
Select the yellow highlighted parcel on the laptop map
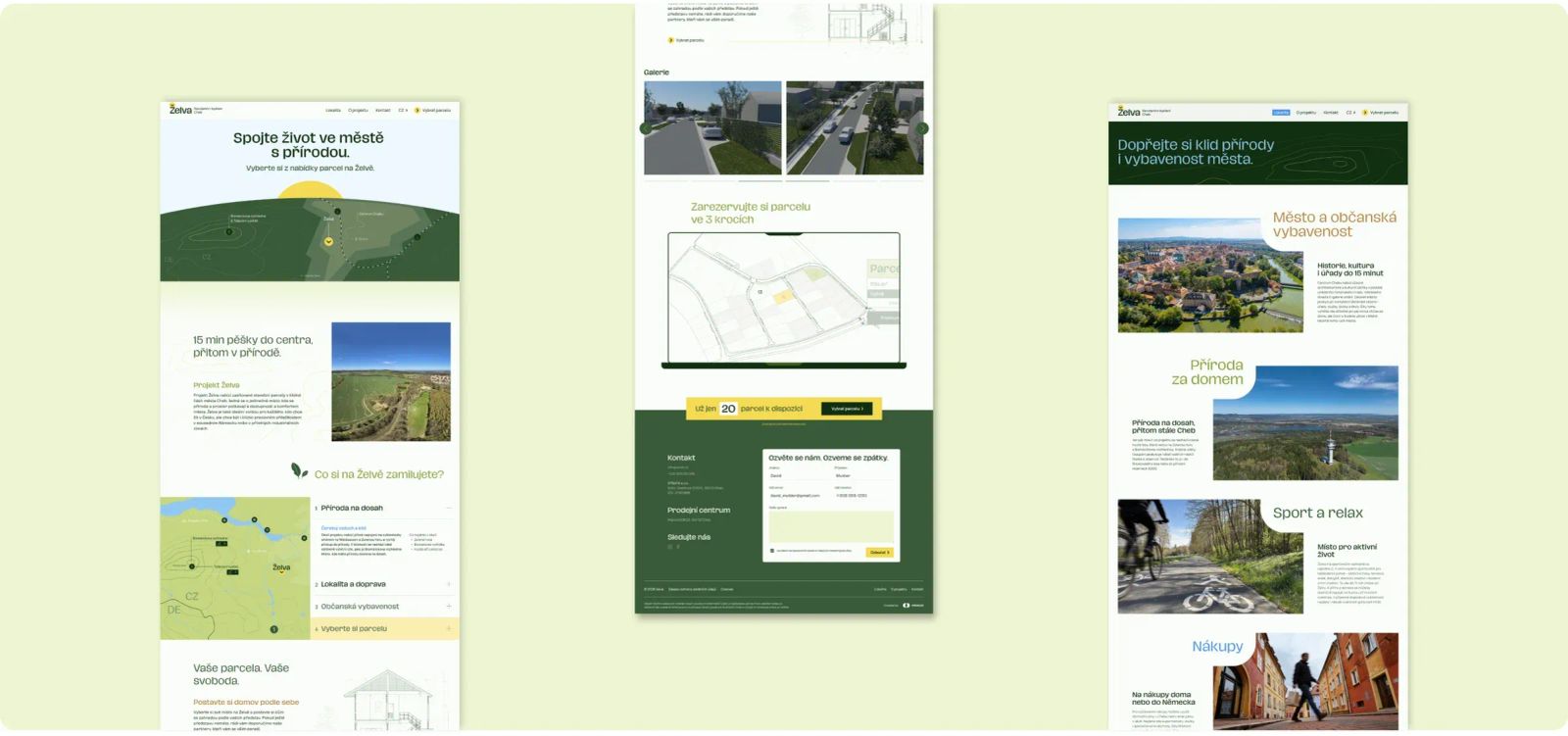[x=782, y=297]
